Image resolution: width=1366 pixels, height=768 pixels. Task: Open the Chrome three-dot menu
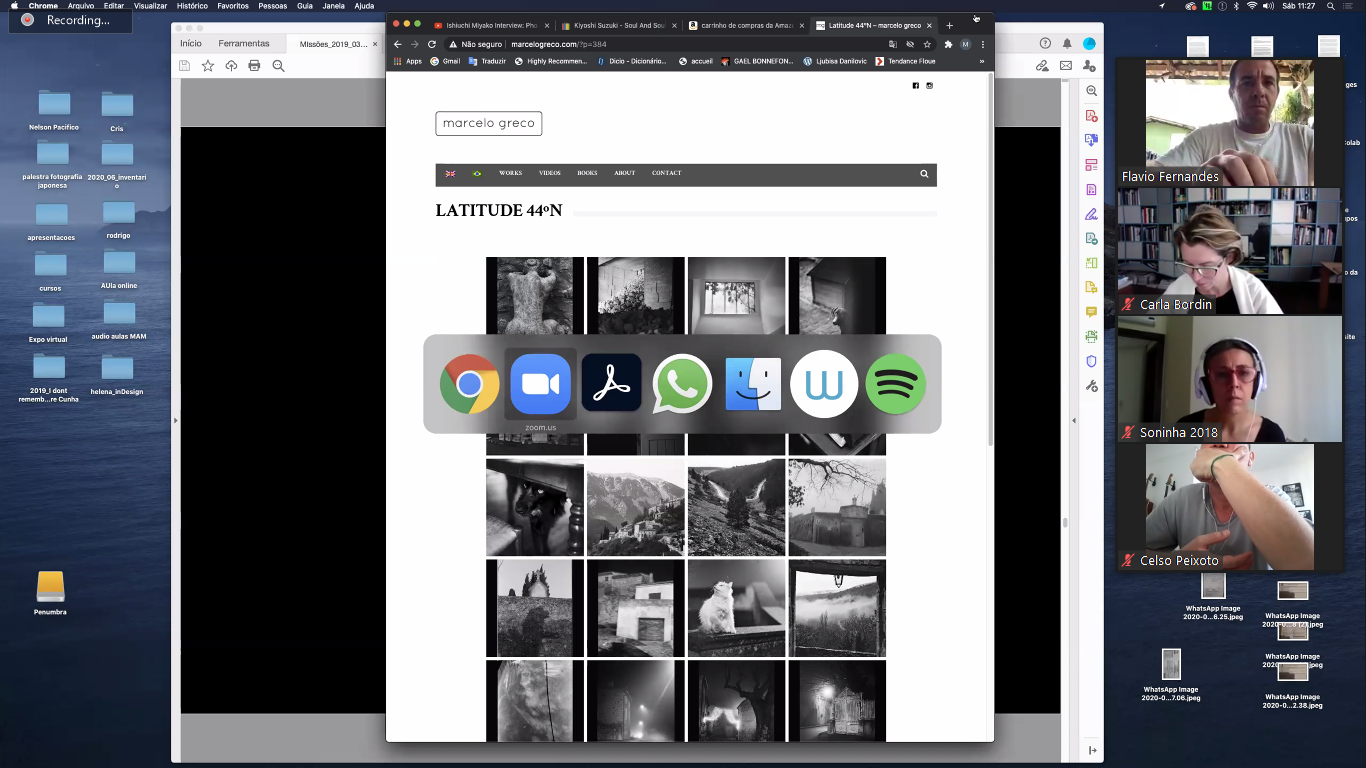point(983,44)
